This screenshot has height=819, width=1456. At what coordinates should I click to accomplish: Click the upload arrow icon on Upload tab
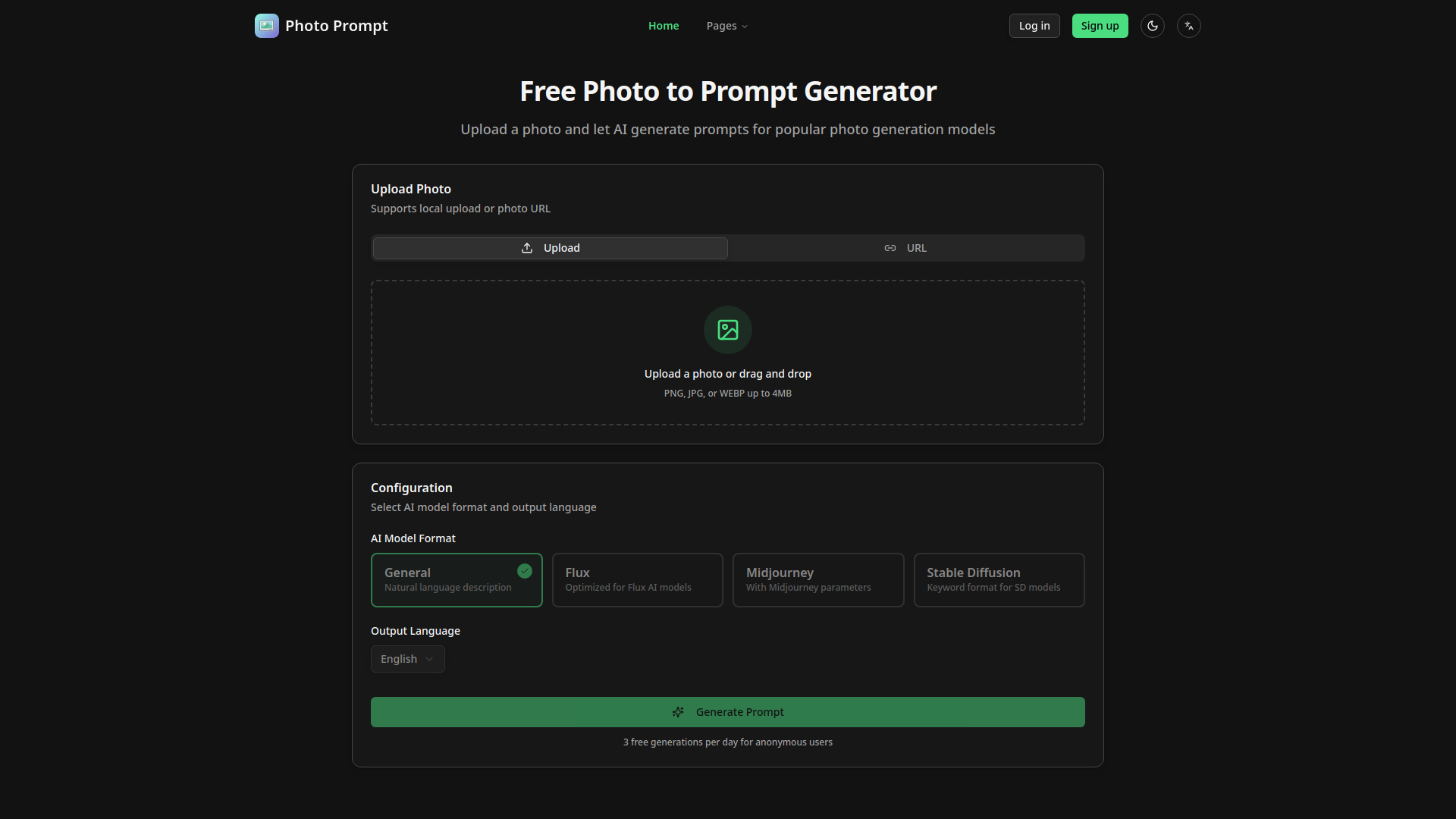527,248
